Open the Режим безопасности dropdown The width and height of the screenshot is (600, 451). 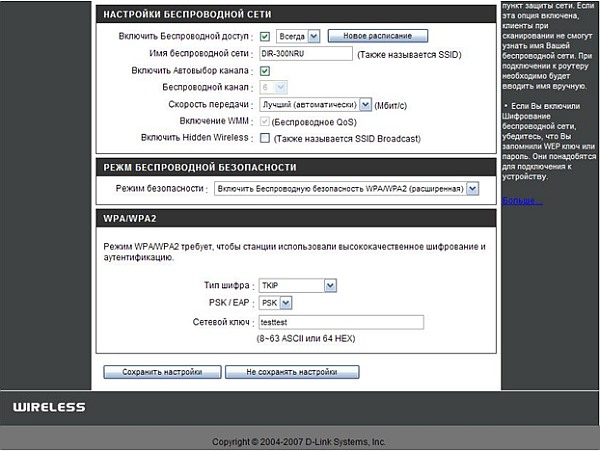[346, 188]
